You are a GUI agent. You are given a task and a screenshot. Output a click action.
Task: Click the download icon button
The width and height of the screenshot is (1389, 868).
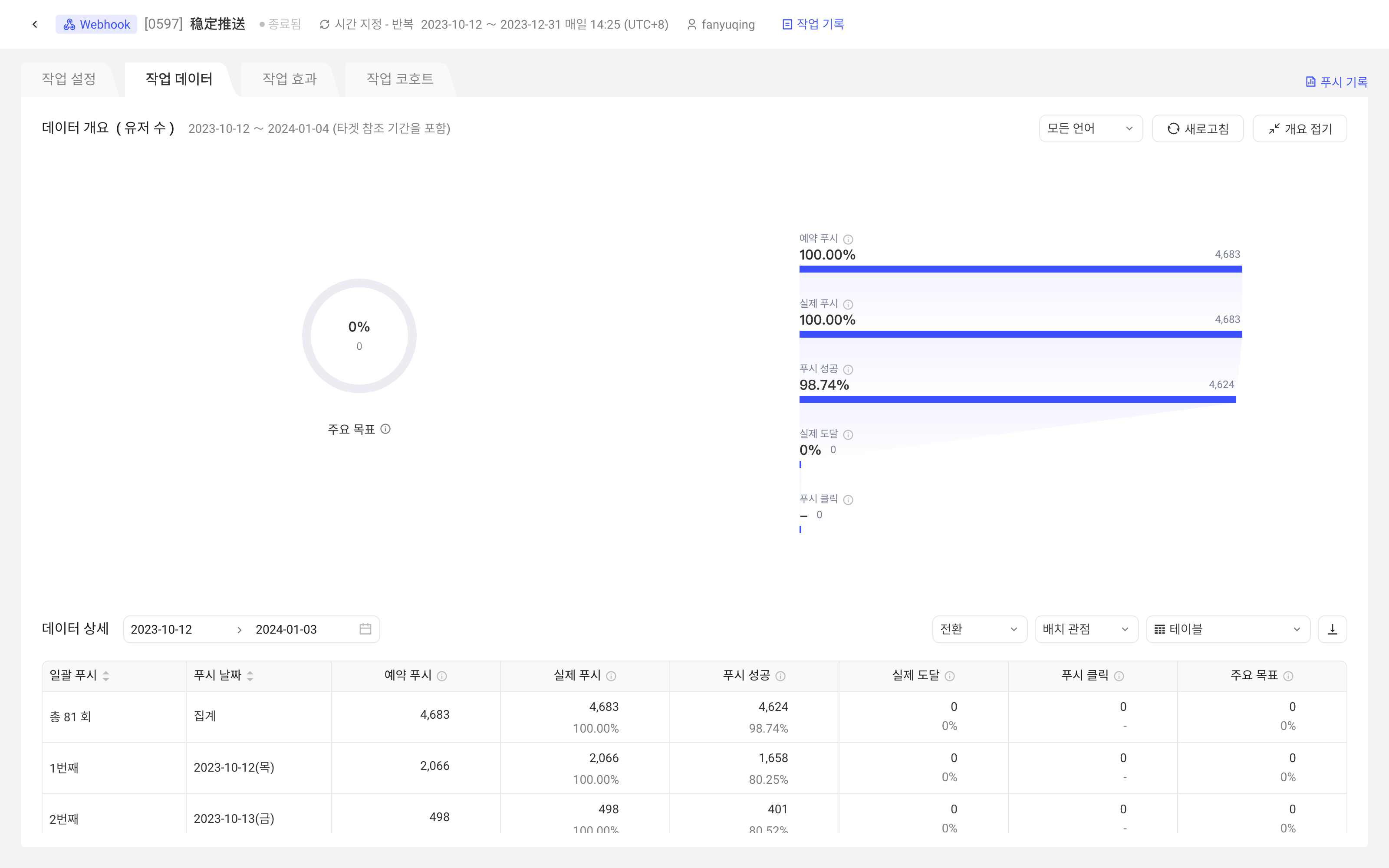(1332, 629)
